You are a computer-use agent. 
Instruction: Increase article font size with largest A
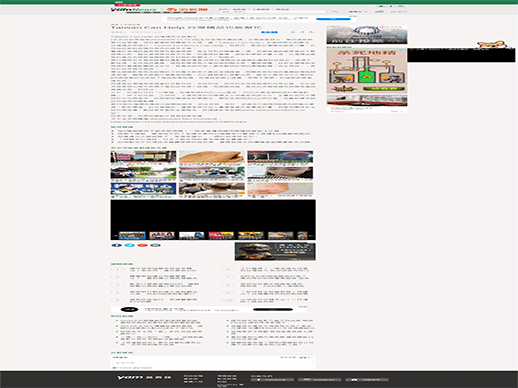point(311,32)
